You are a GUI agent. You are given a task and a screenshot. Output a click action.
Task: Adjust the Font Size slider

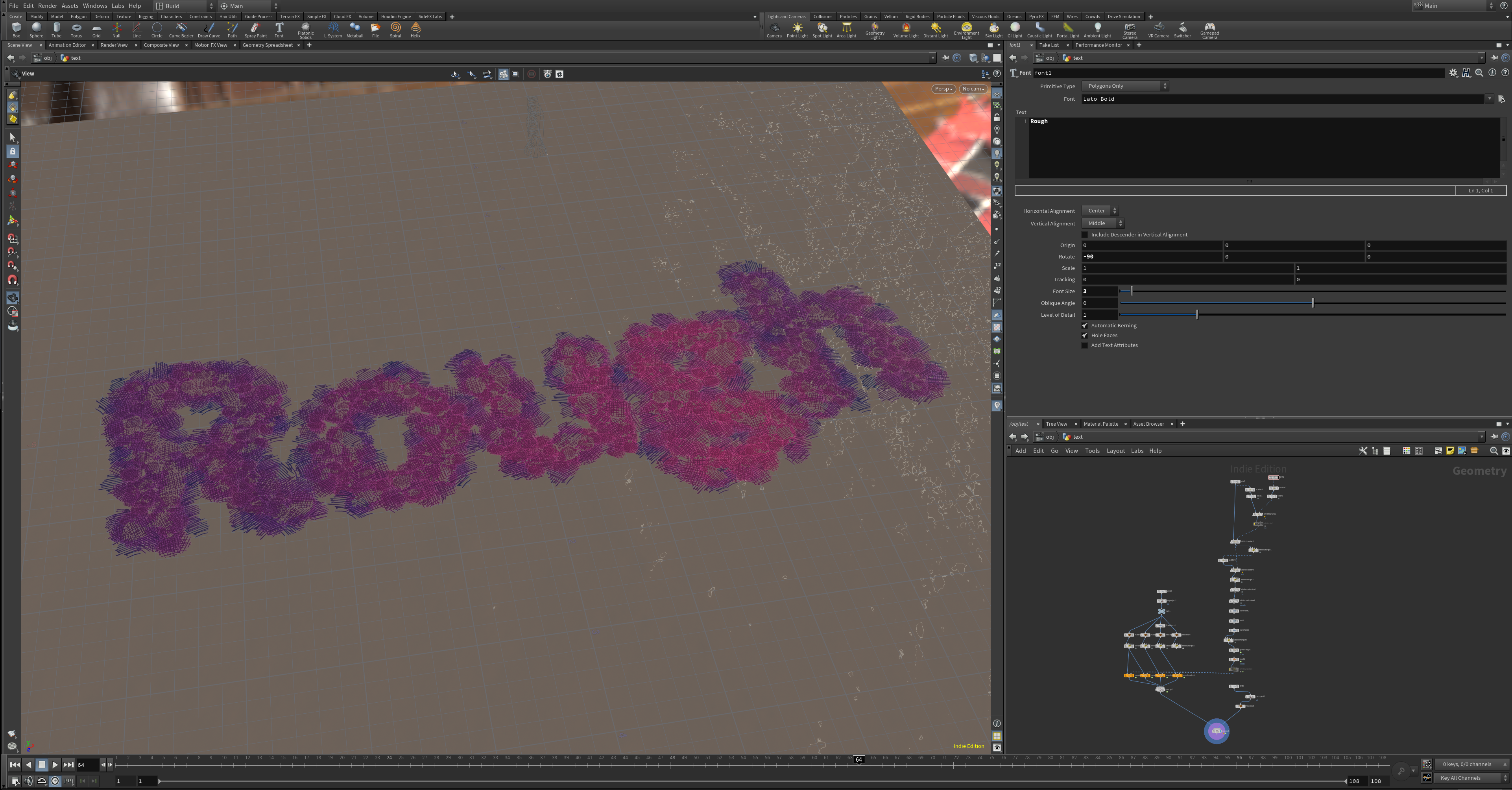1313,292
